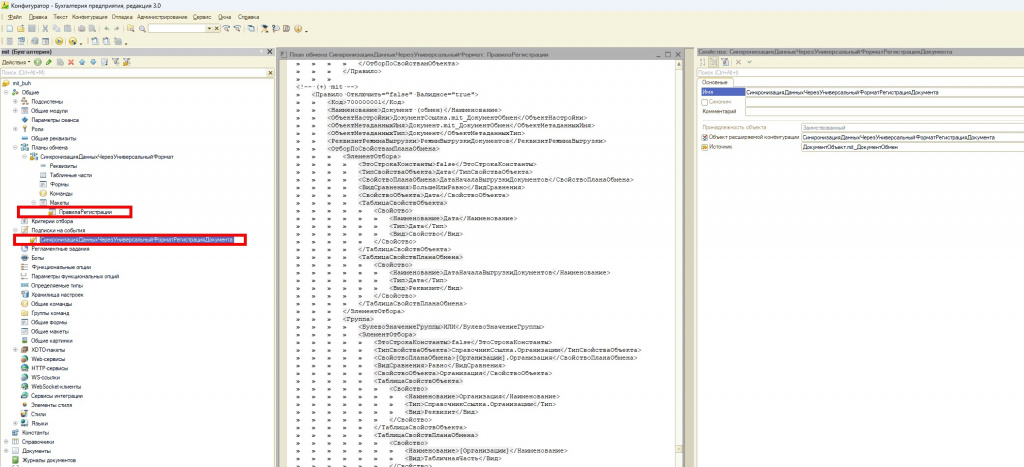Move item down with blue down arrow

(x=93, y=62)
